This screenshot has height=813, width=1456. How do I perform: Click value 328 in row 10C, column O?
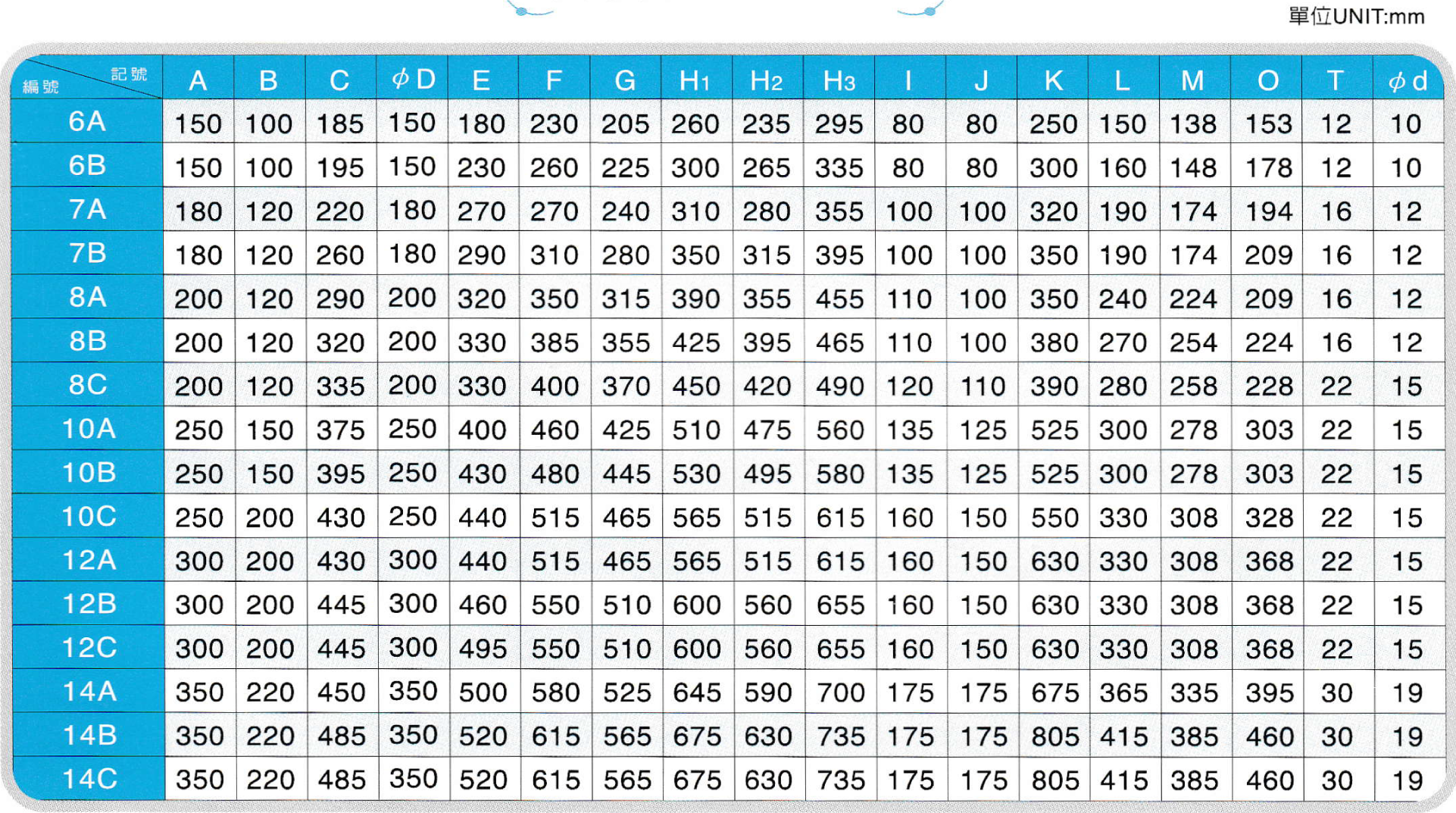(x=1268, y=518)
